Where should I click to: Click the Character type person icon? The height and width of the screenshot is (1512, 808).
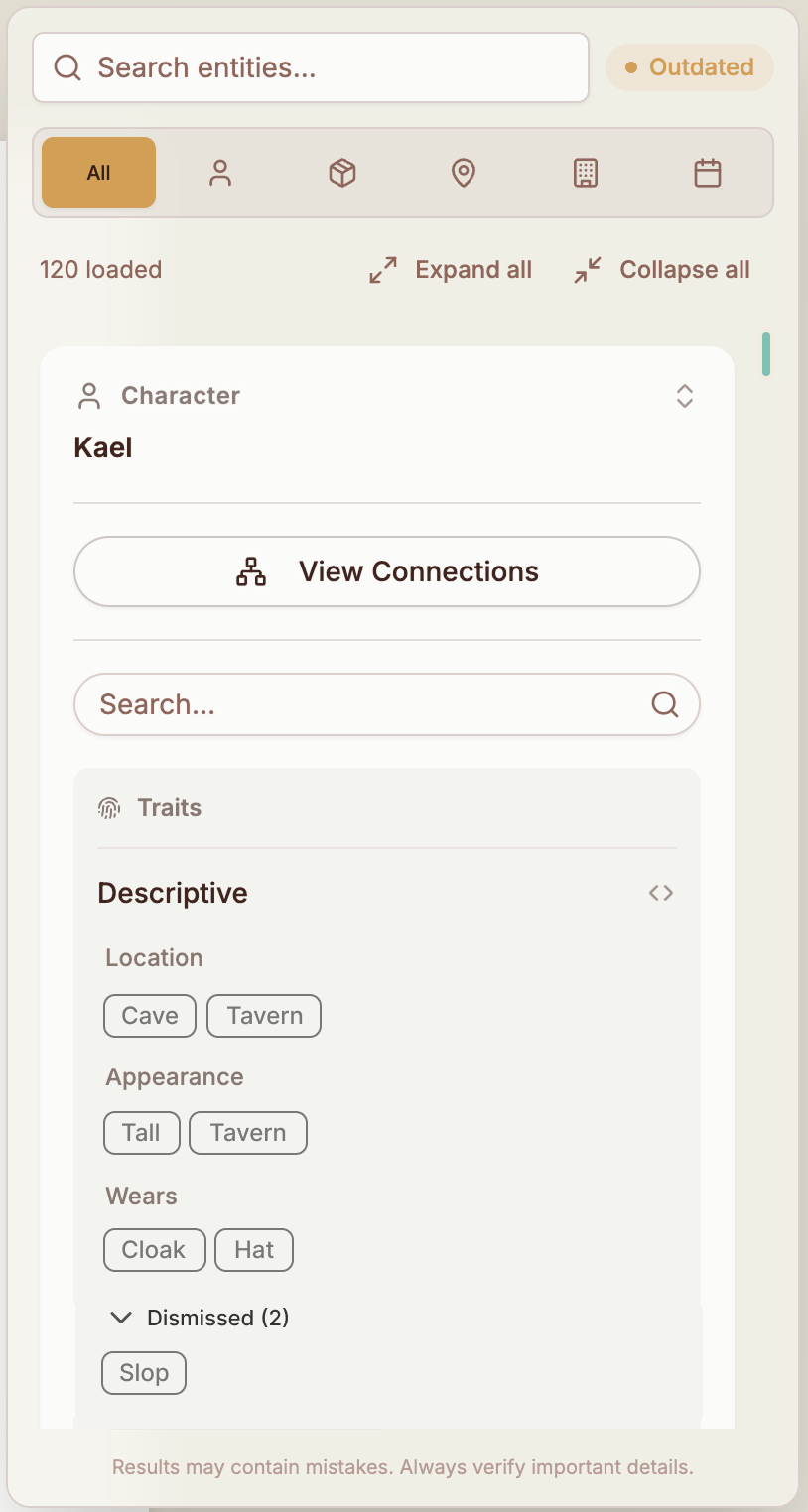[89, 396]
